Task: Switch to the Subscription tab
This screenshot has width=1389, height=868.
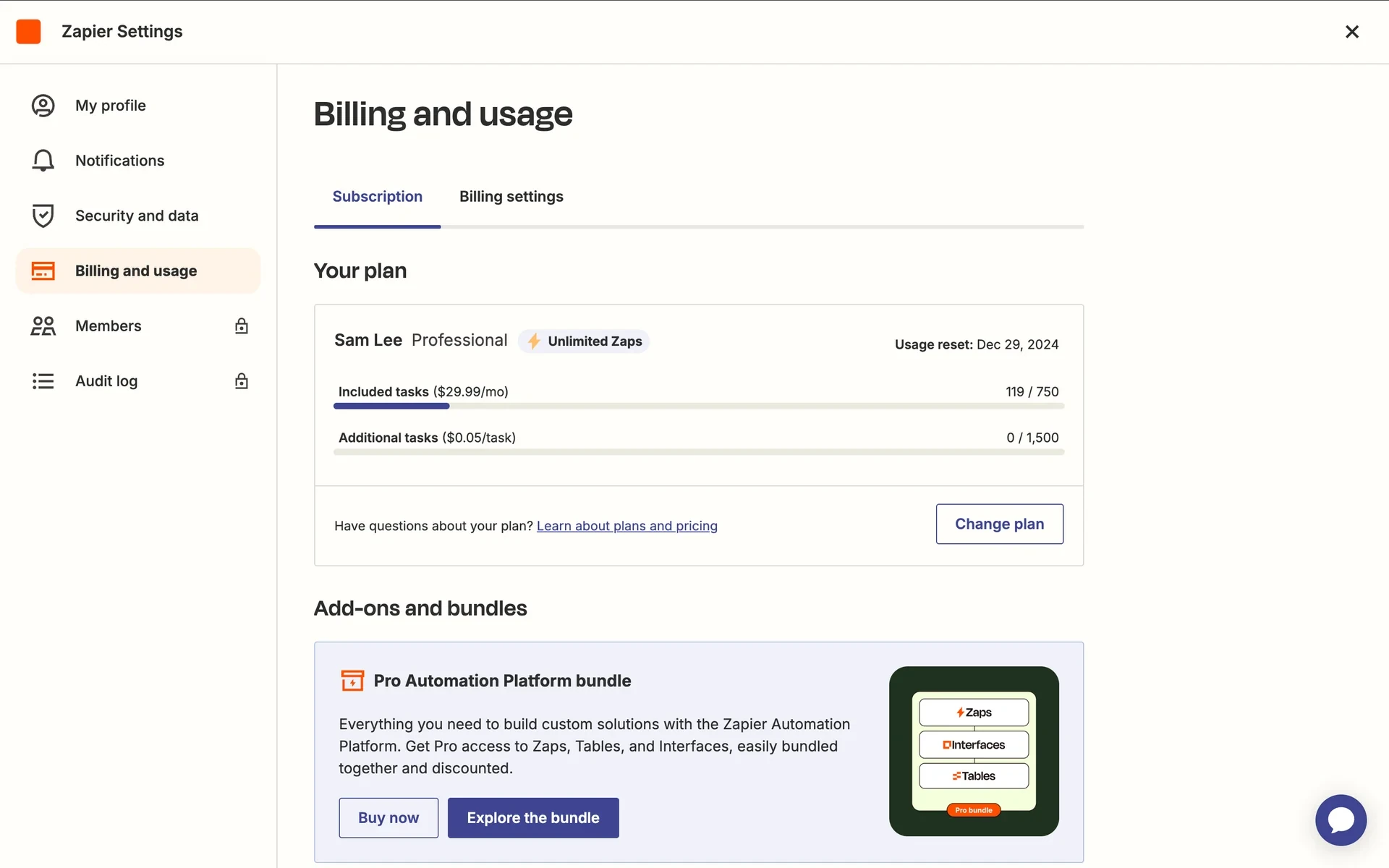Action: pyautogui.click(x=377, y=197)
